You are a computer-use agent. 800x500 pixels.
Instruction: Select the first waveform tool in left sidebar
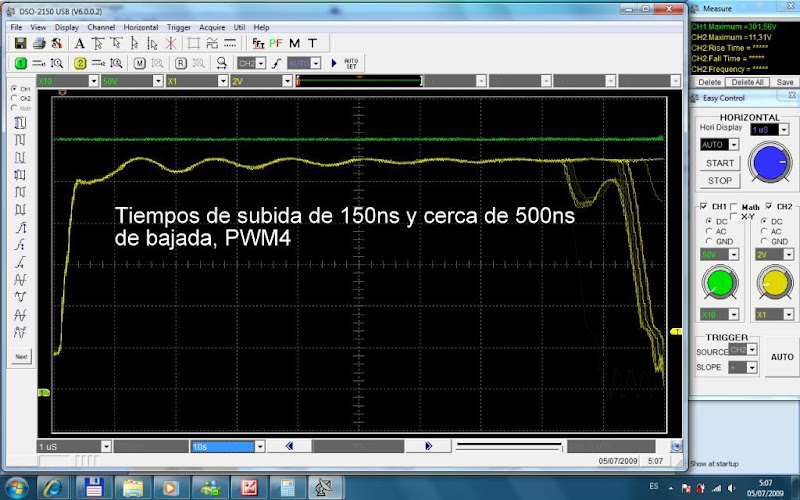pyautogui.click(x=20, y=123)
